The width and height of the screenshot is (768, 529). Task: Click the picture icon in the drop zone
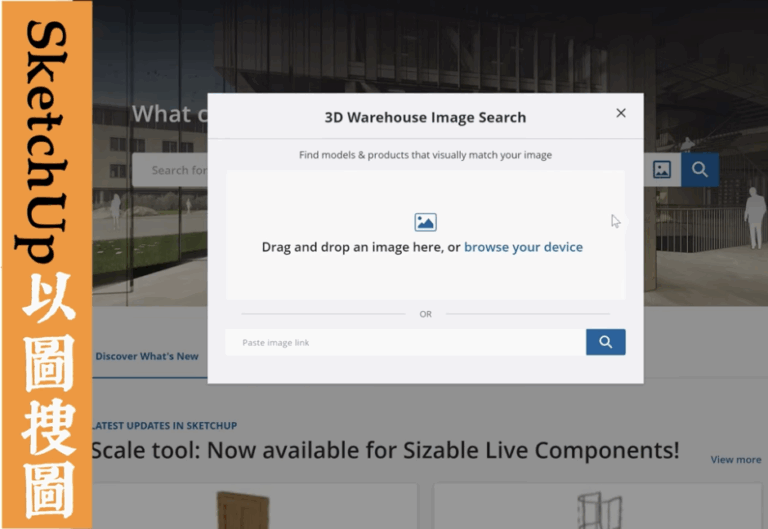click(425, 222)
